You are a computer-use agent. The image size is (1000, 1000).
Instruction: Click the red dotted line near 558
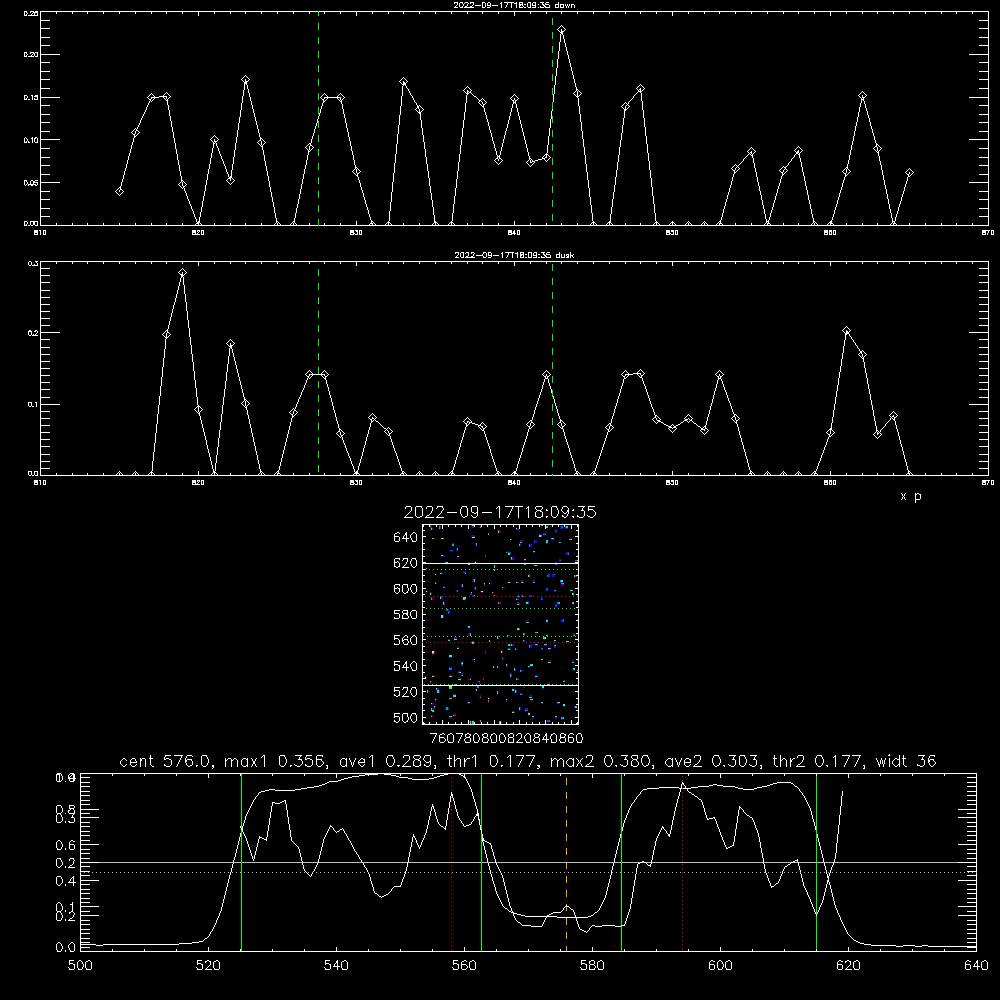[452, 862]
